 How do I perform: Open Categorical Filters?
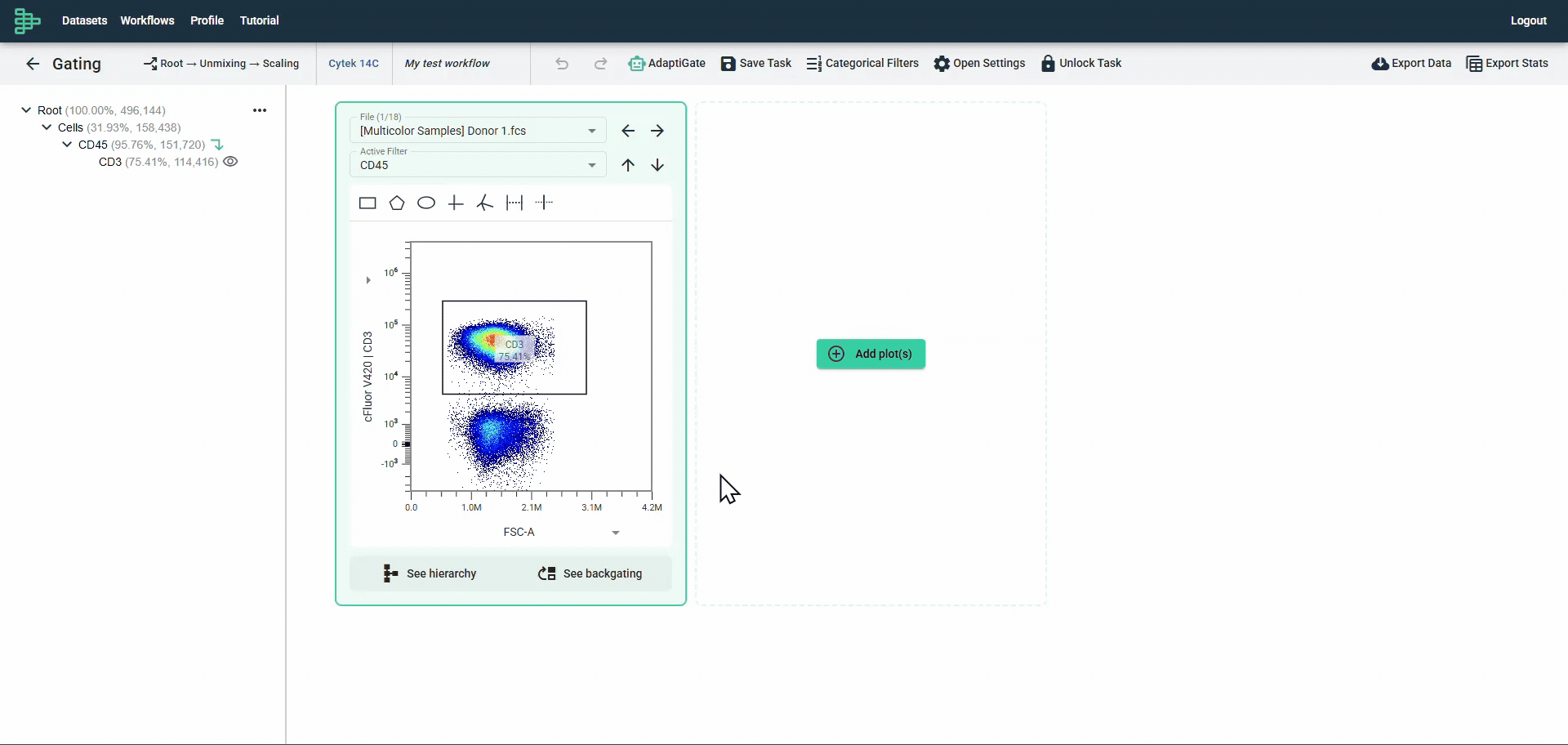point(862,64)
